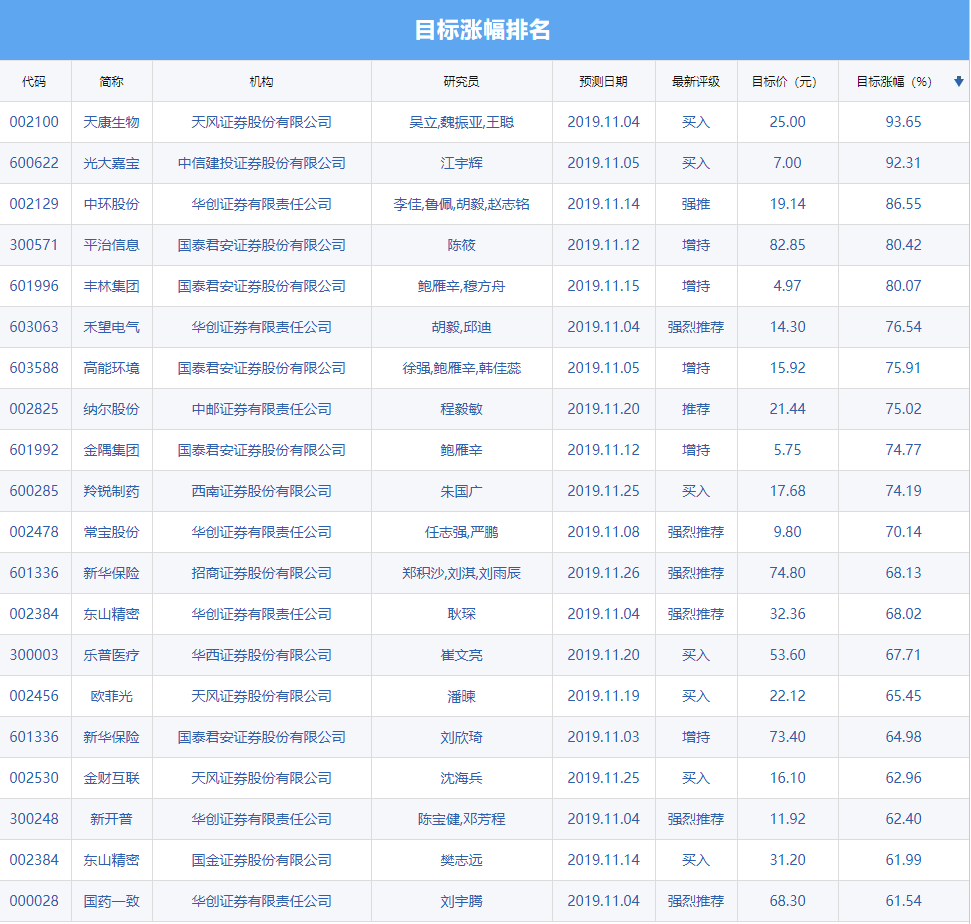Open stock code 603063

click(x=34, y=326)
